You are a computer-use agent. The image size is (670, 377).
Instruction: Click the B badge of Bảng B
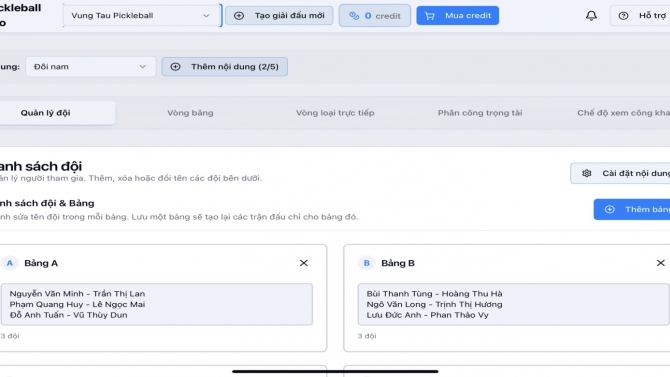pos(366,263)
